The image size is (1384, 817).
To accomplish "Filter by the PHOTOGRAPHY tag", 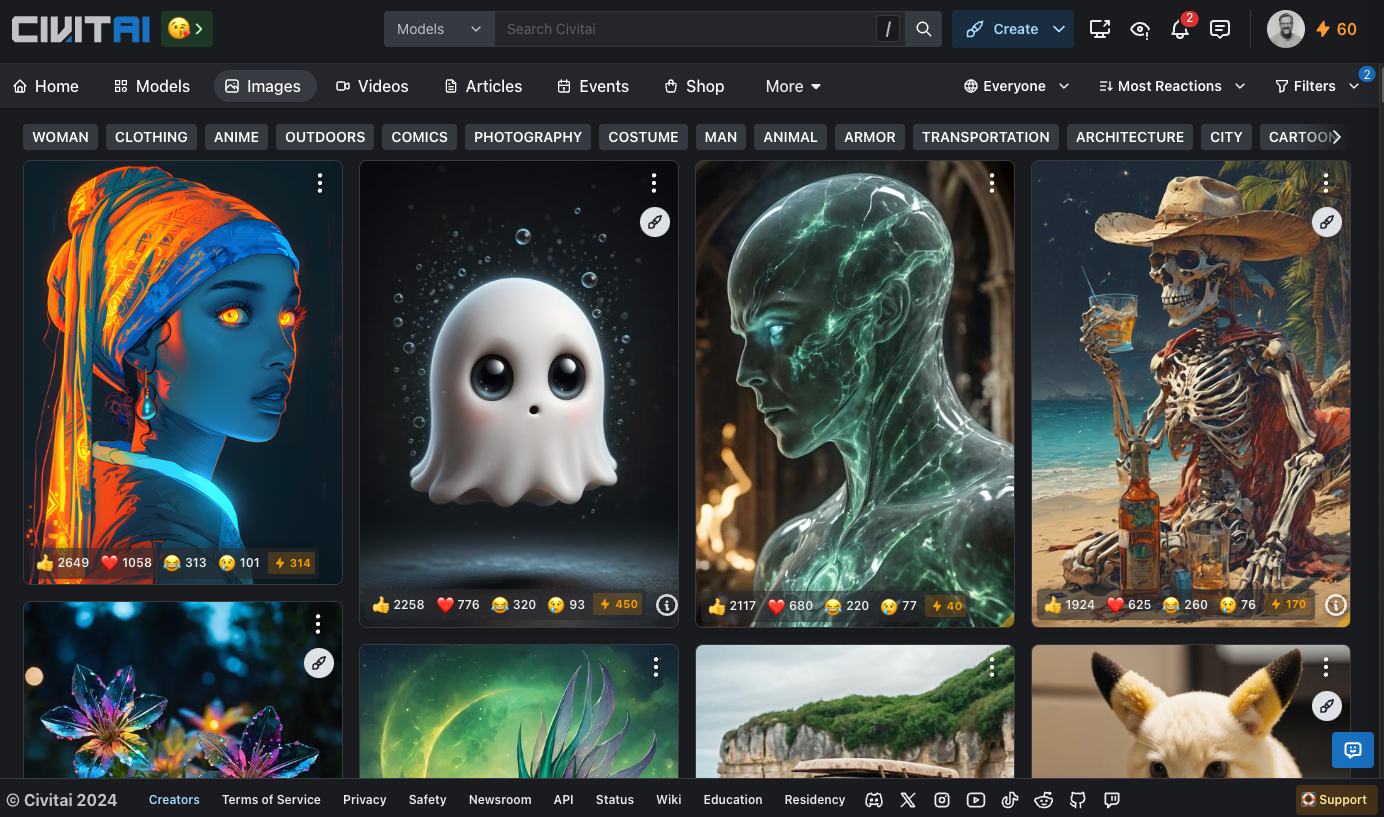I will pyautogui.click(x=528, y=137).
